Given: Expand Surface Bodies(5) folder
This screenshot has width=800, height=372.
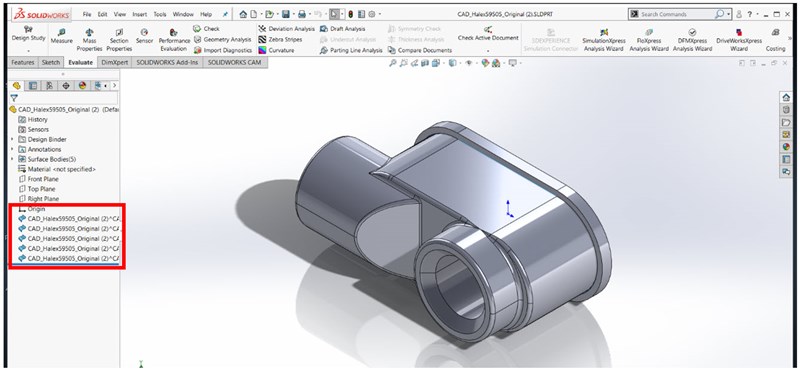Looking at the screenshot, I should point(12,159).
